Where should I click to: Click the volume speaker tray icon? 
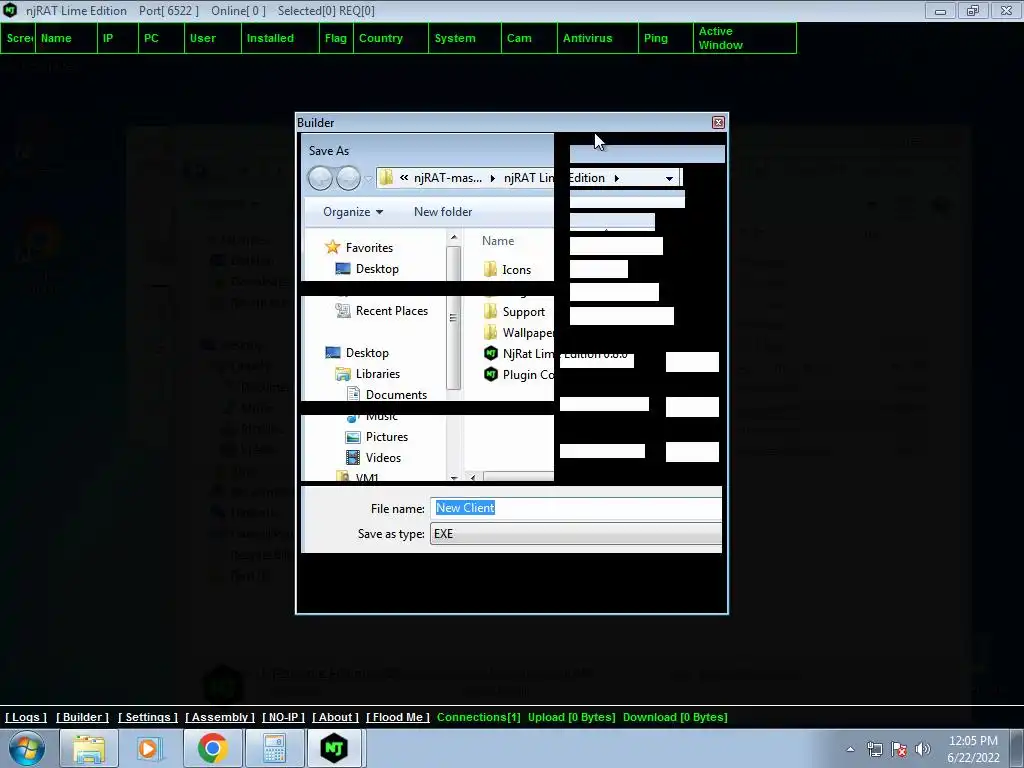tap(923, 749)
